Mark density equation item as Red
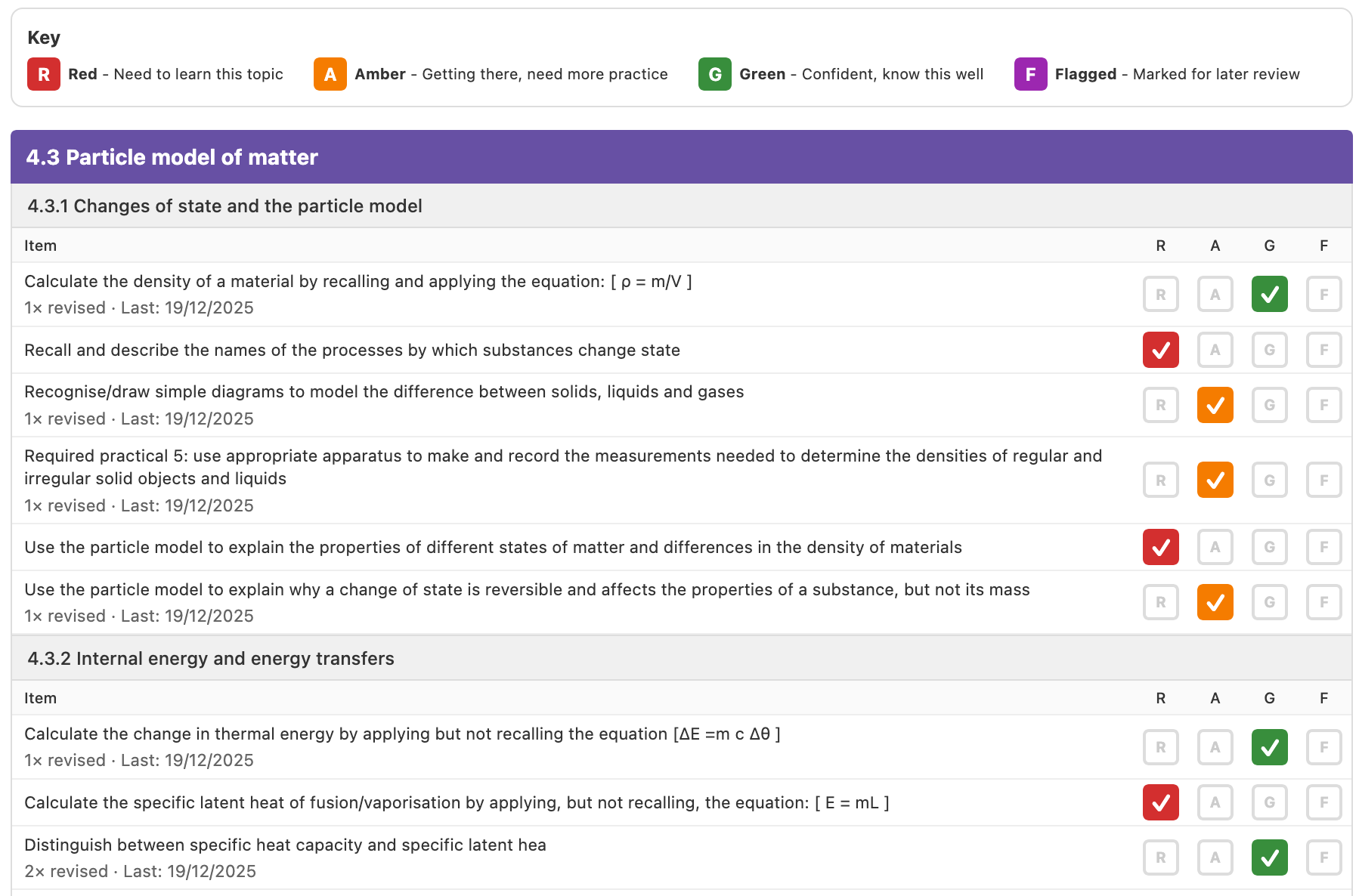Screen dimensions: 1359x896 [1160, 294]
